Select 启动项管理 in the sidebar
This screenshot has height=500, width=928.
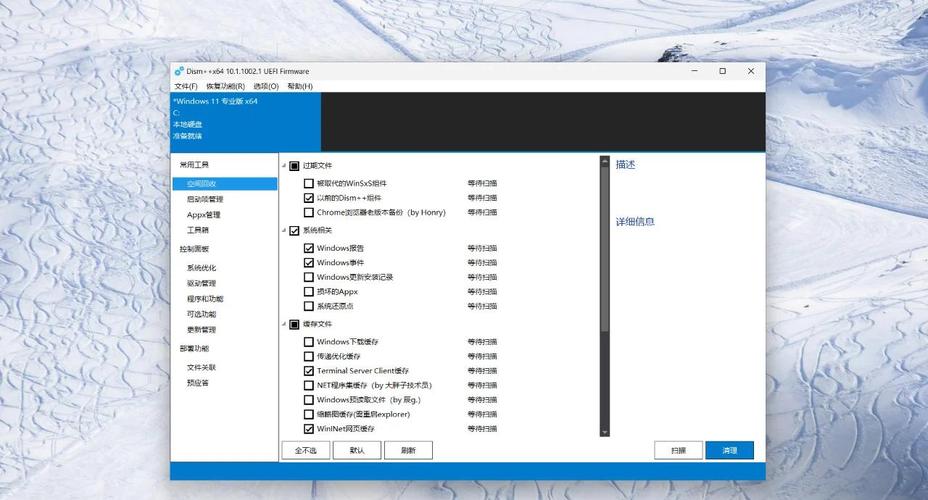click(x=205, y=199)
